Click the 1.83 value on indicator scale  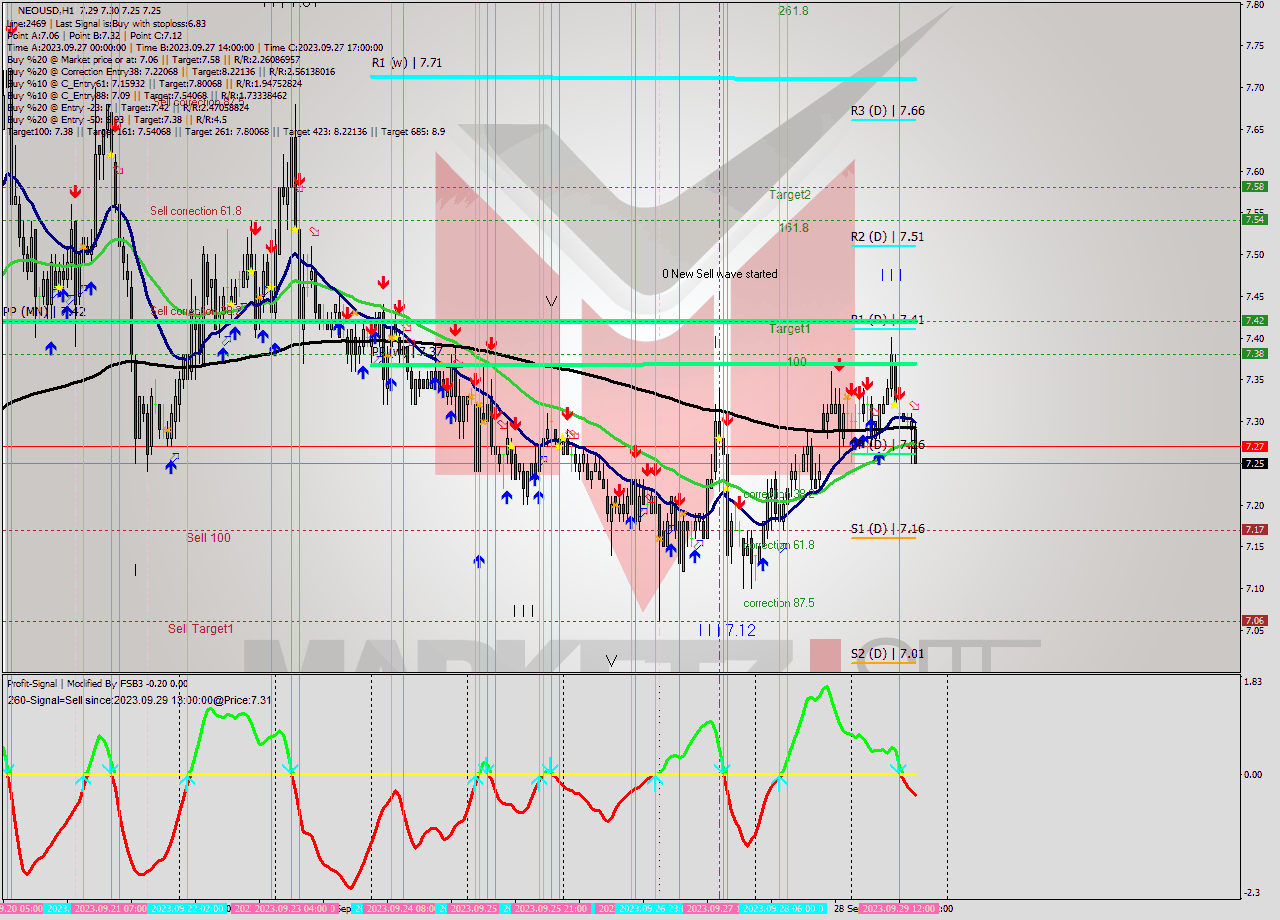(1254, 682)
